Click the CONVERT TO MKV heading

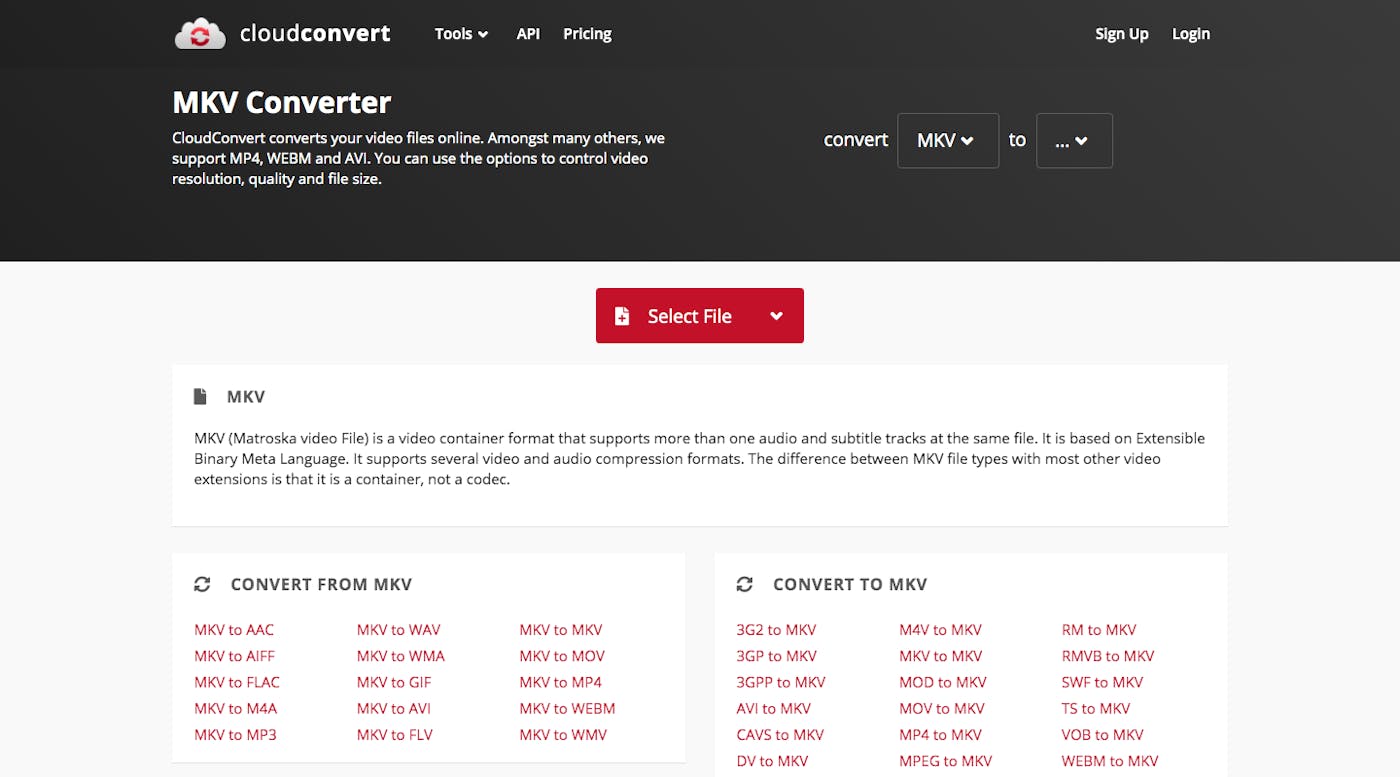pos(850,584)
